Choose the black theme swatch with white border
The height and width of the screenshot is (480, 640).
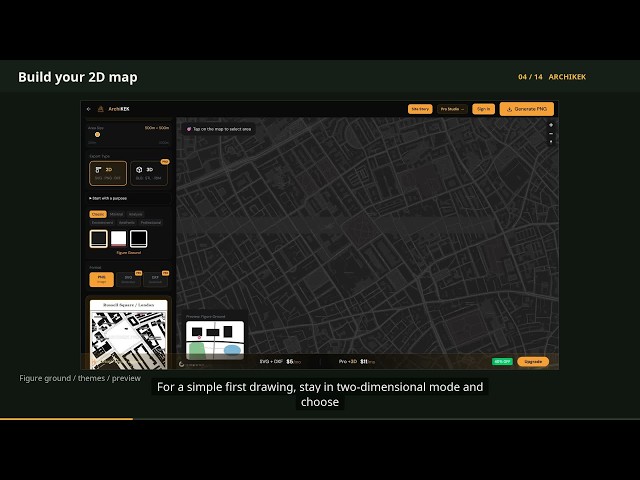[x=139, y=239]
